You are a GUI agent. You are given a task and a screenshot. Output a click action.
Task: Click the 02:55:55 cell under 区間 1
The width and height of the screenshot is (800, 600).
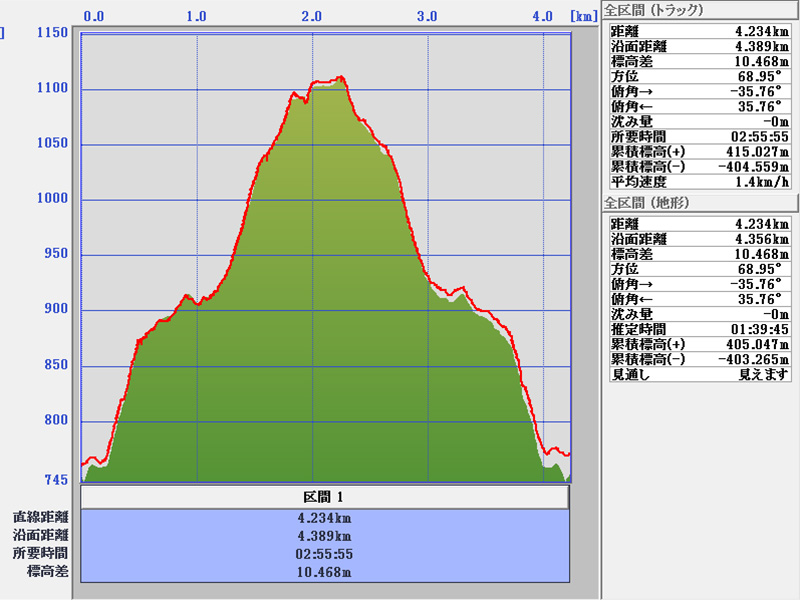pyautogui.click(x=324, y=554)
